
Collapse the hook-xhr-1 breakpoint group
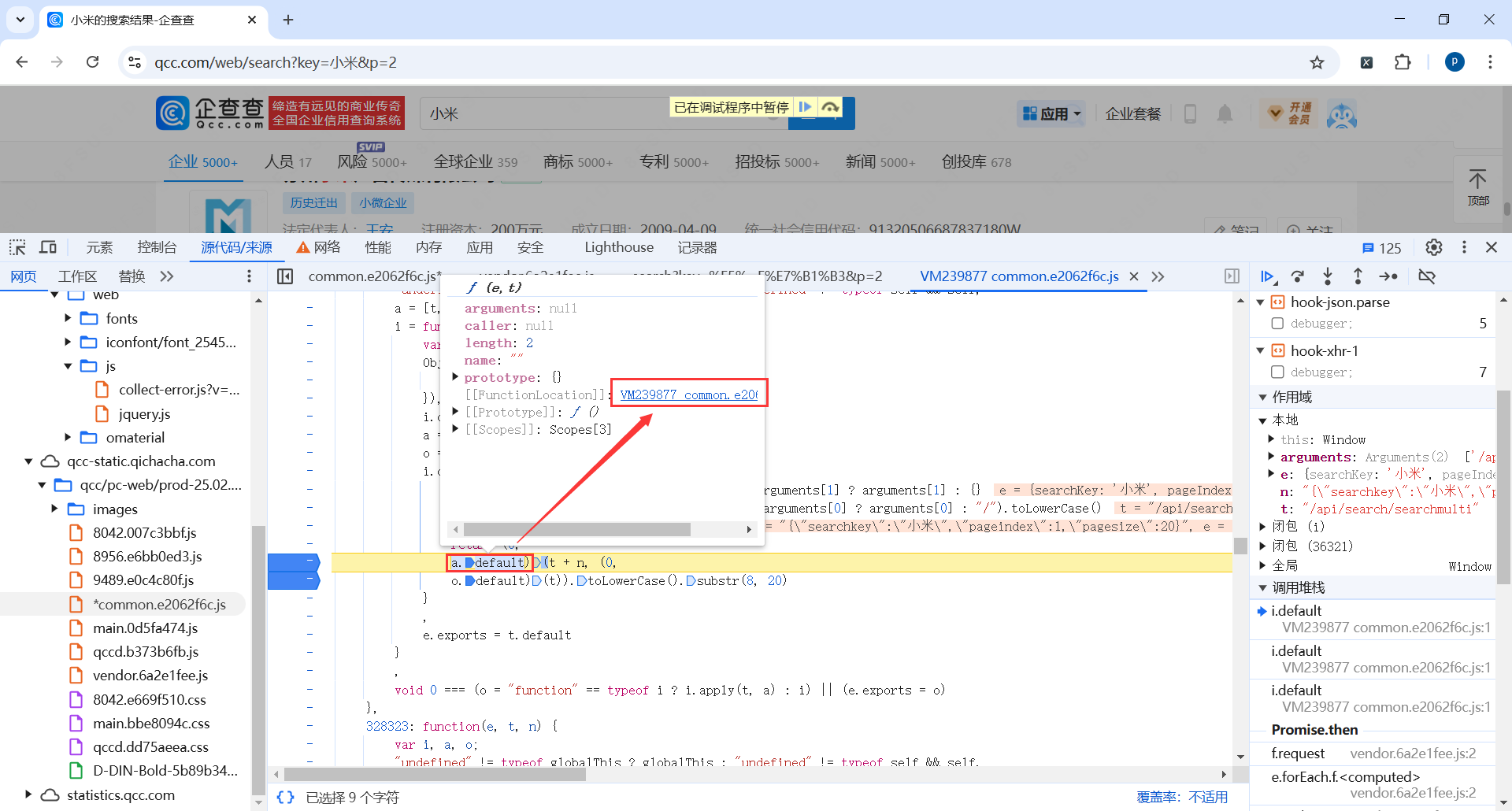[1261, 351]
